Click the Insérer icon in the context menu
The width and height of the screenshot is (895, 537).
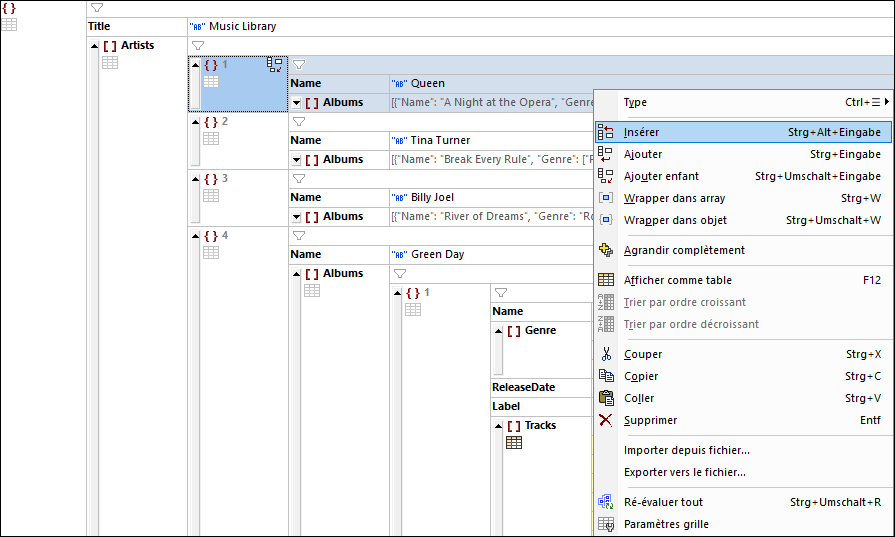pyautogui.click(x=606, y=132)
